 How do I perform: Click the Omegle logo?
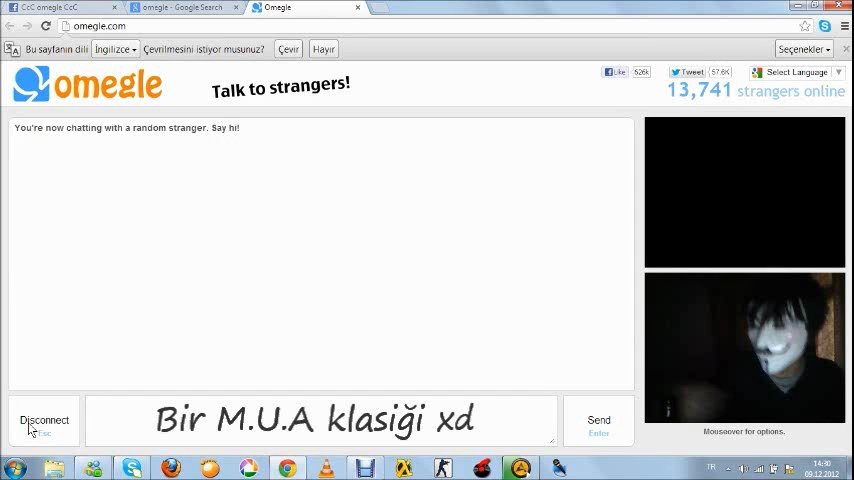[x=88, y=84]
